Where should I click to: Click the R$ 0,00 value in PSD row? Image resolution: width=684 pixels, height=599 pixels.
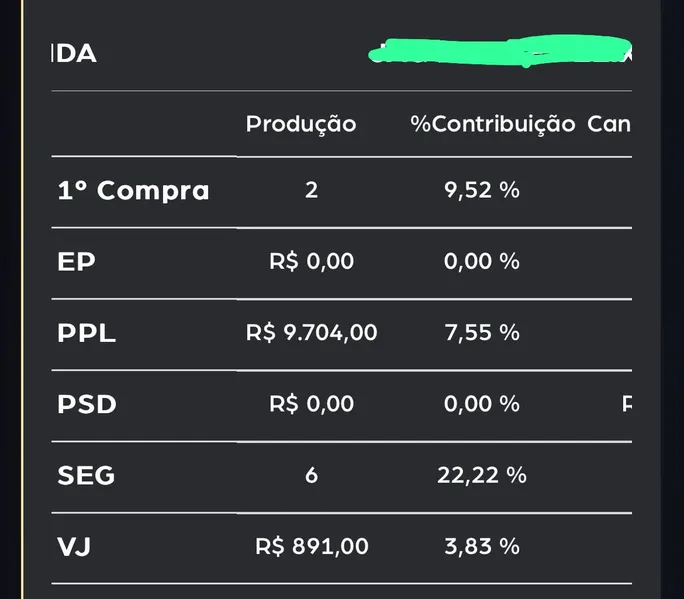click(x=312, y=404)
